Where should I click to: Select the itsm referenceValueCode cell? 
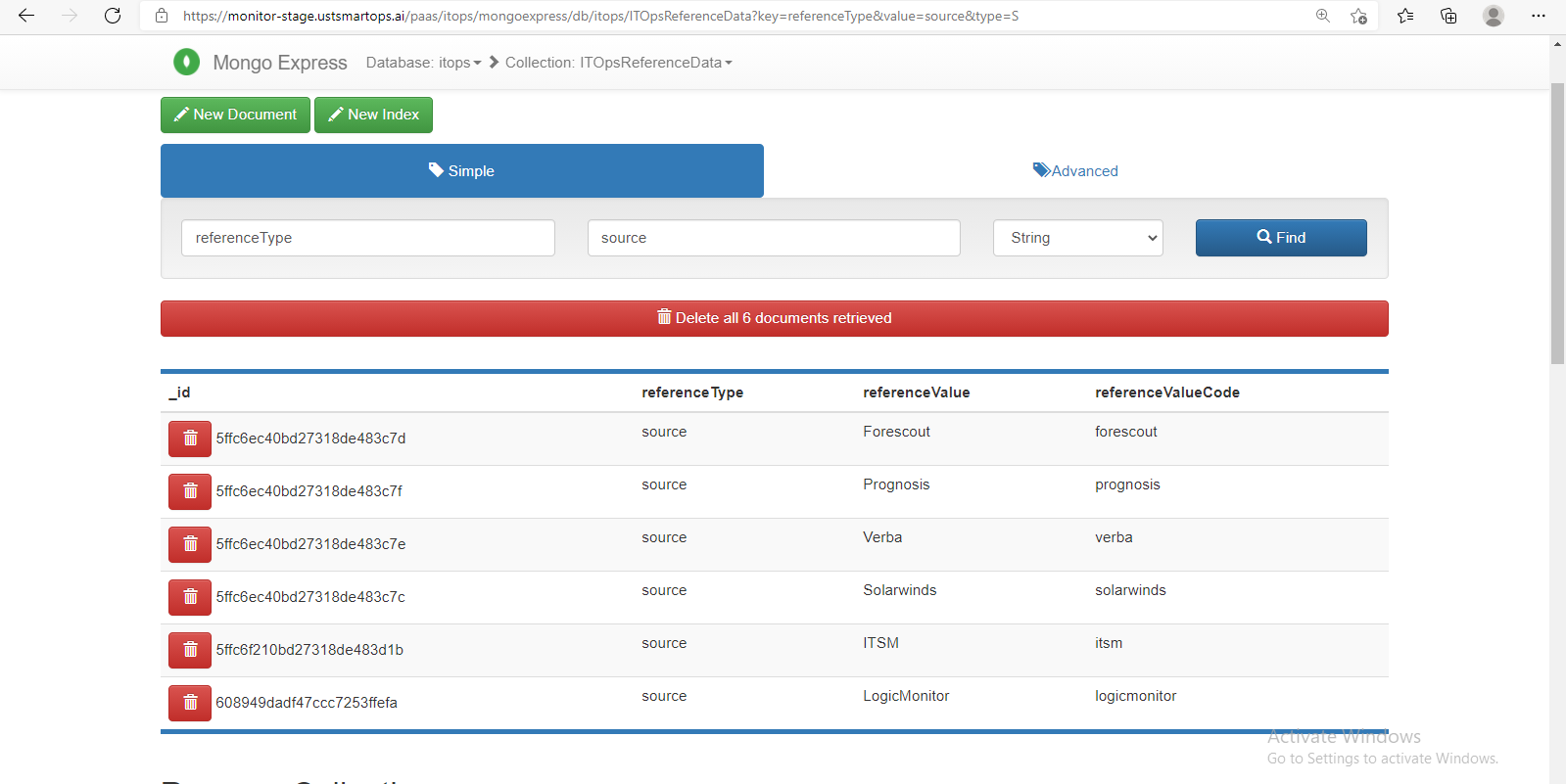coord(1109,643)
